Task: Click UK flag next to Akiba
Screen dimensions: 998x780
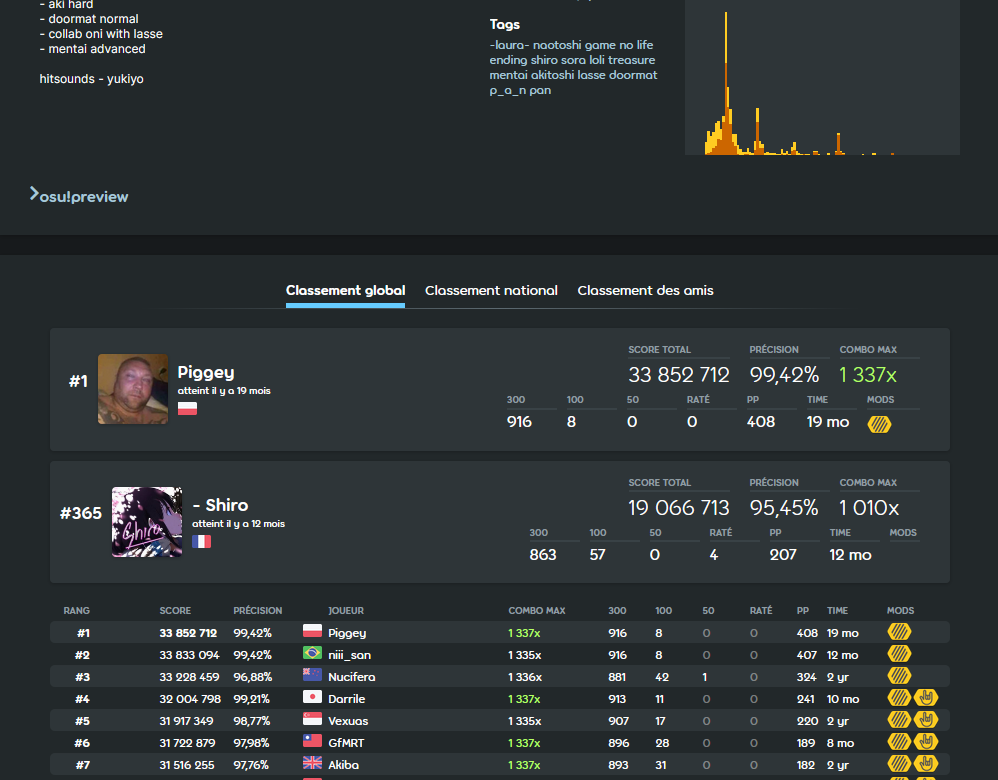Action: point(312,763)
